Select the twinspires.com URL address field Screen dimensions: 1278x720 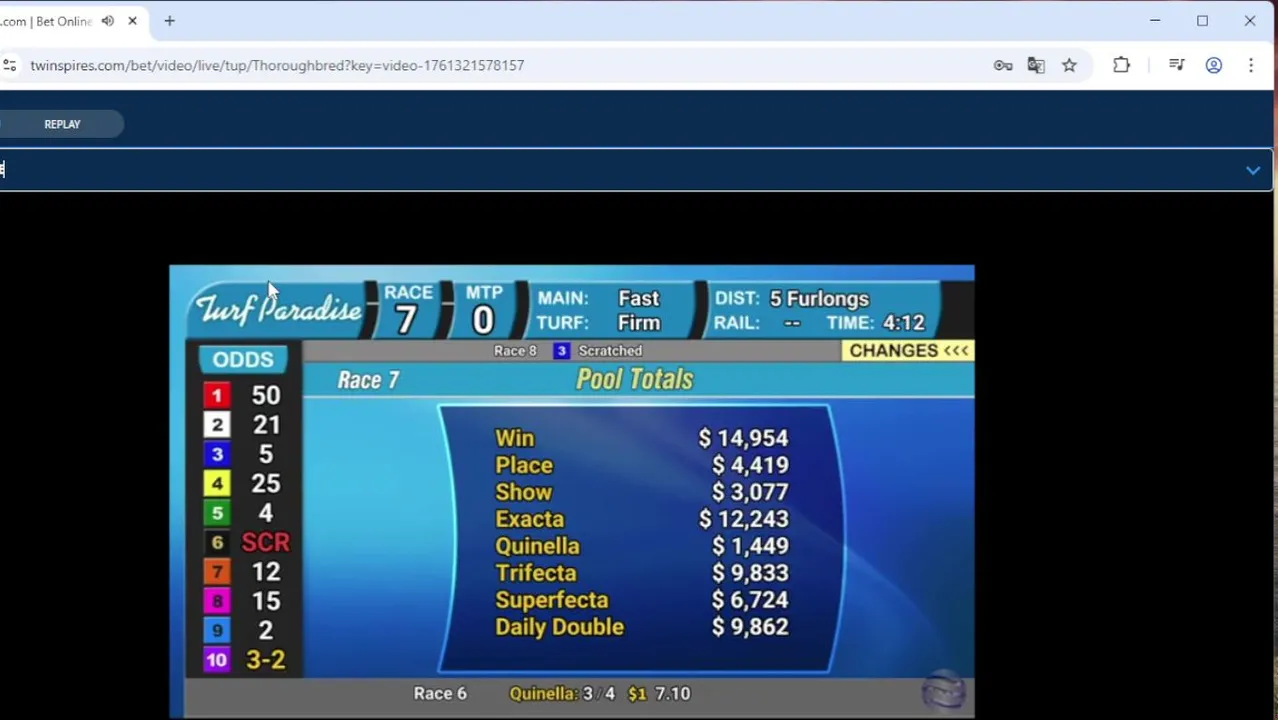coord(277,65)
